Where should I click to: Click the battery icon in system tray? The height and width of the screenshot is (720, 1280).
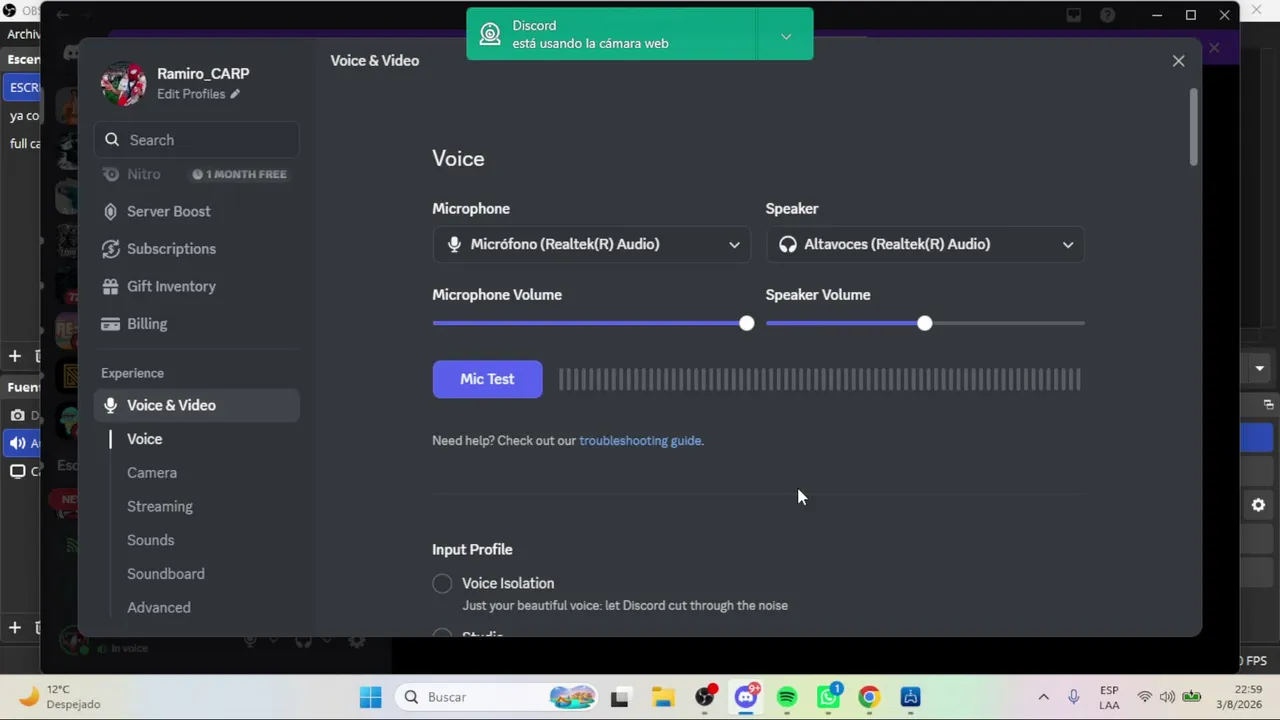1191,697
